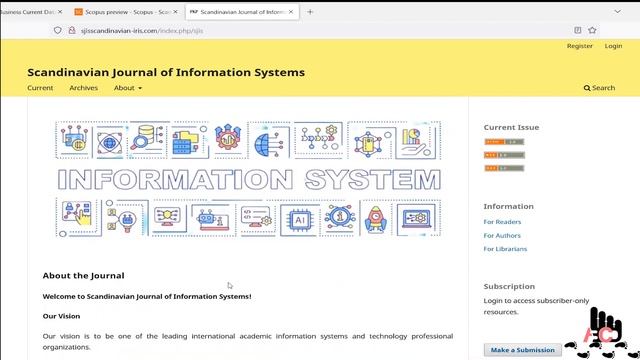640x360 pixels.
Task: Click the info circle icon in banner
Action: pos(340,217)
